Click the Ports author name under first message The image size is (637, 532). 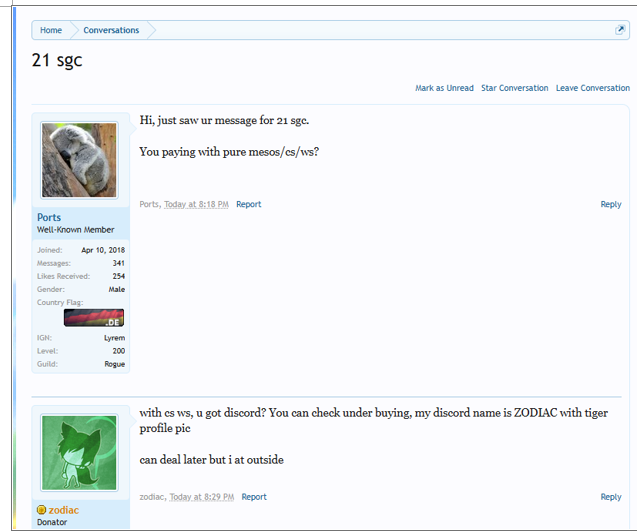click(149, 204)
